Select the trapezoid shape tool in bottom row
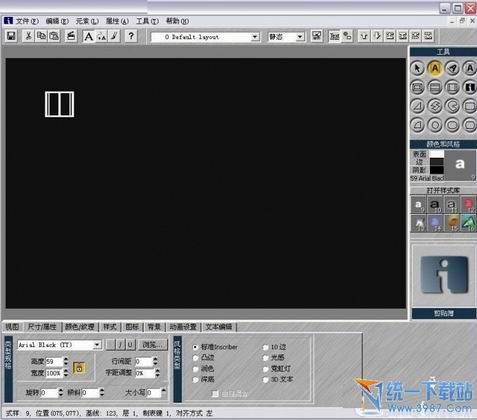The width and height of the screenshot is (477, 420). click(x=417, y=125)
